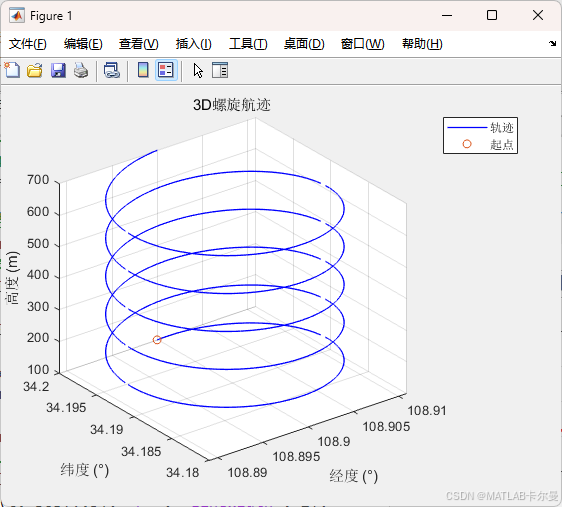The image size is (562, 507).
Task: Click the 108.905 longitude tick label
Action: tap(386, 427)
